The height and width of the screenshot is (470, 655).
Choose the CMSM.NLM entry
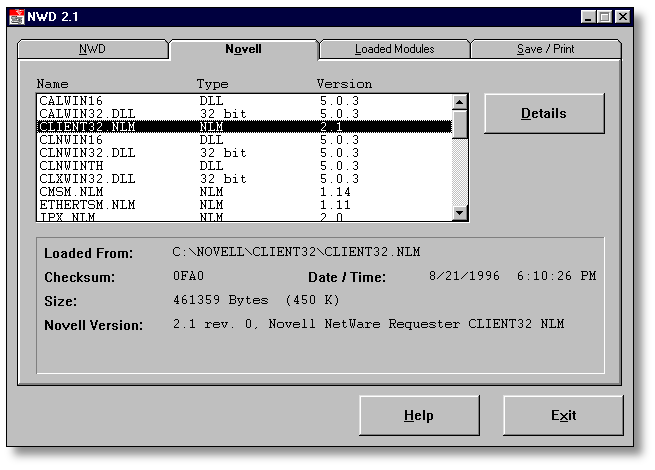point(244,192)
